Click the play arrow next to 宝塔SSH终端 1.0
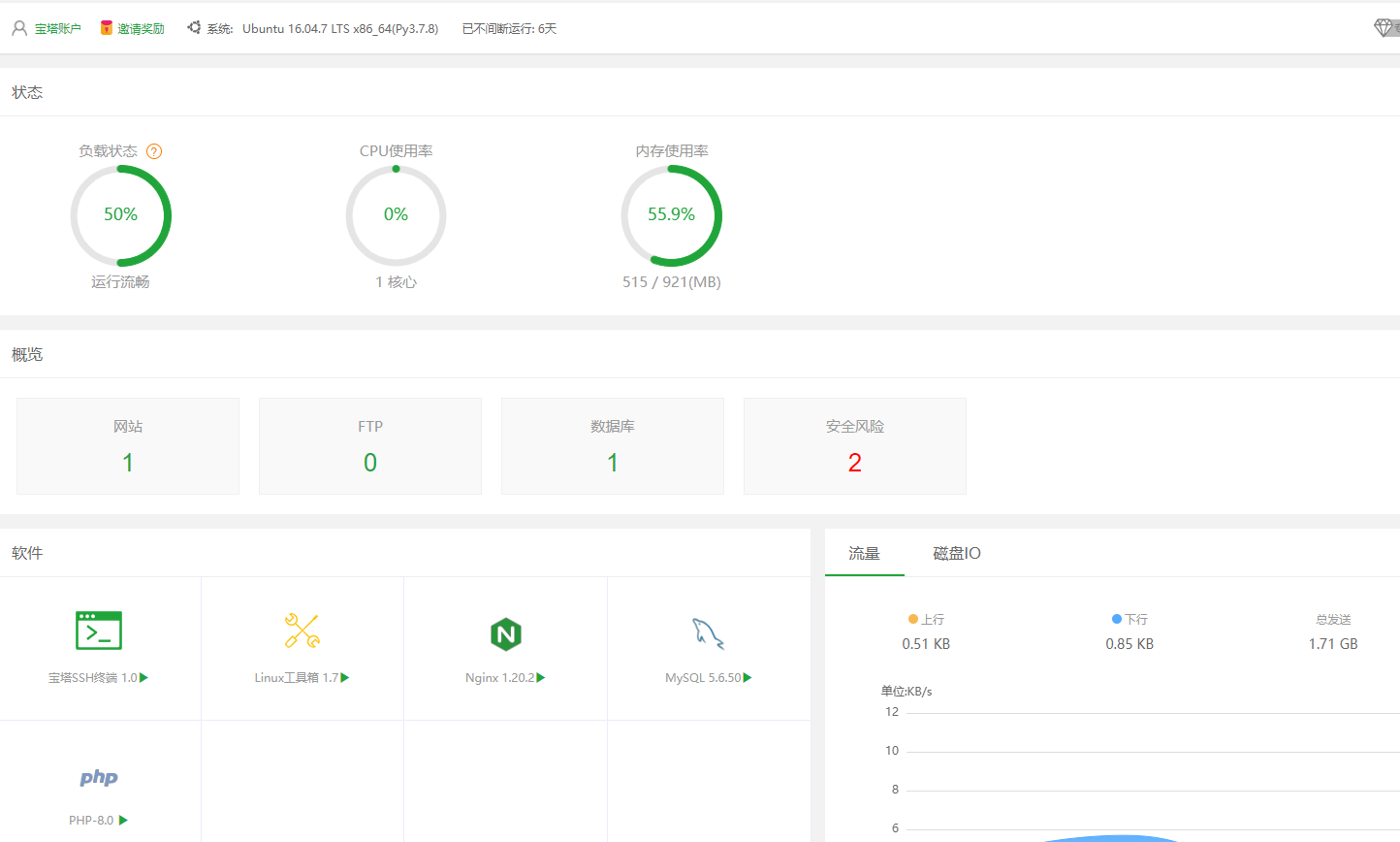The image size is (1400, 842). click(144, 678)
